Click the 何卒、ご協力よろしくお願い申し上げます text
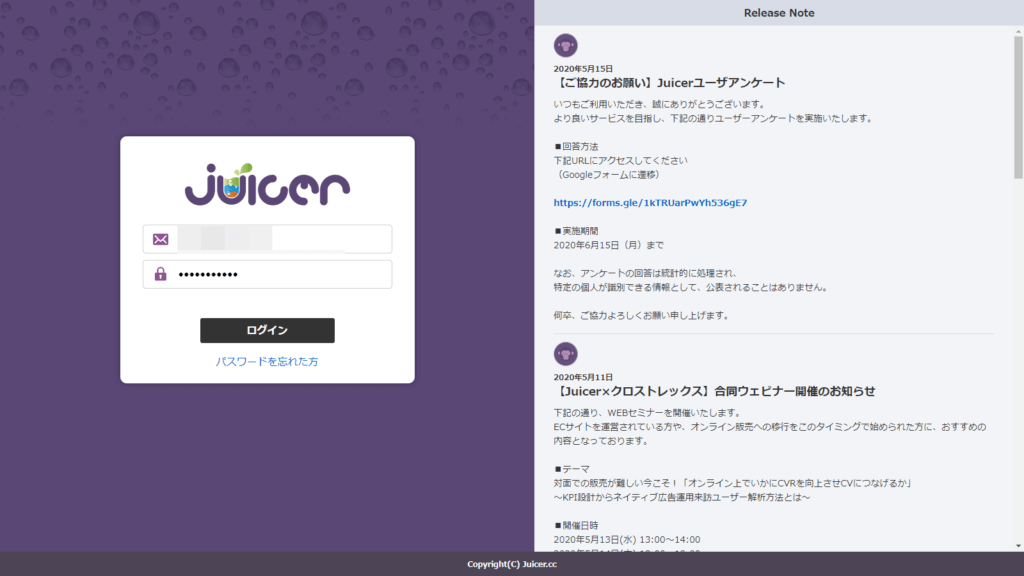 [642, 315]
